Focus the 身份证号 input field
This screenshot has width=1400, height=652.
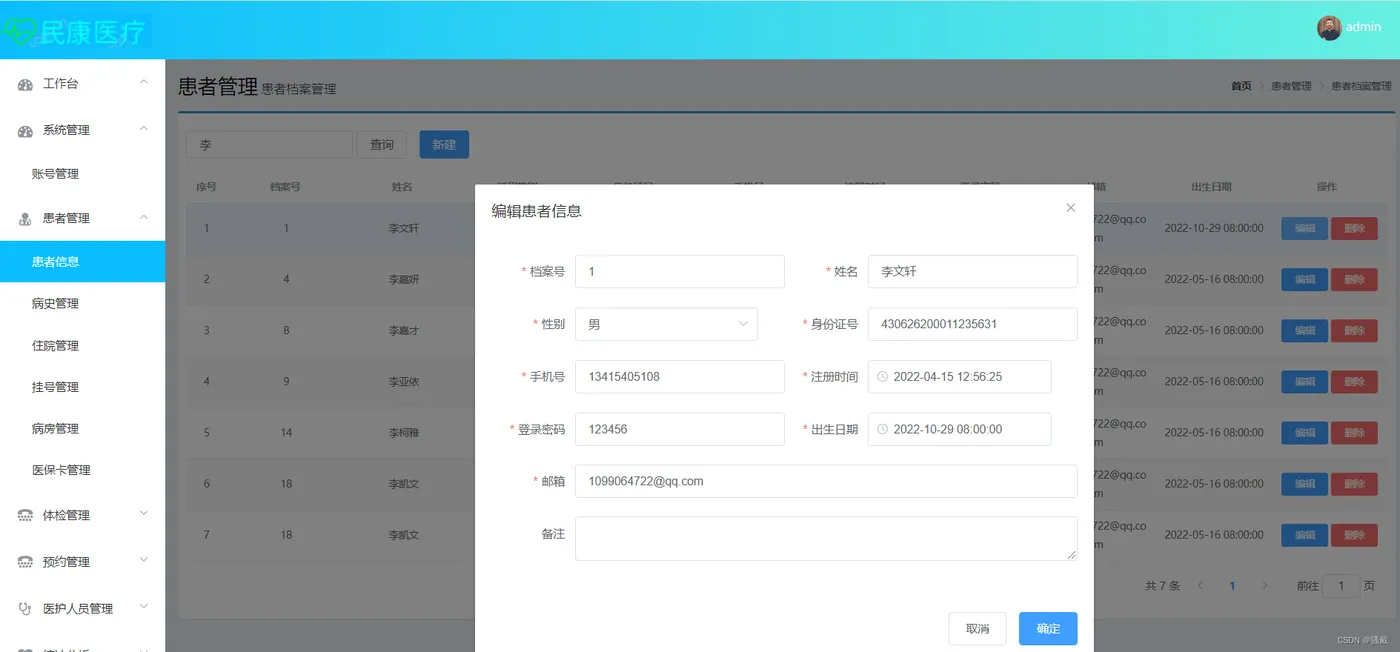[x=973, y=324]
